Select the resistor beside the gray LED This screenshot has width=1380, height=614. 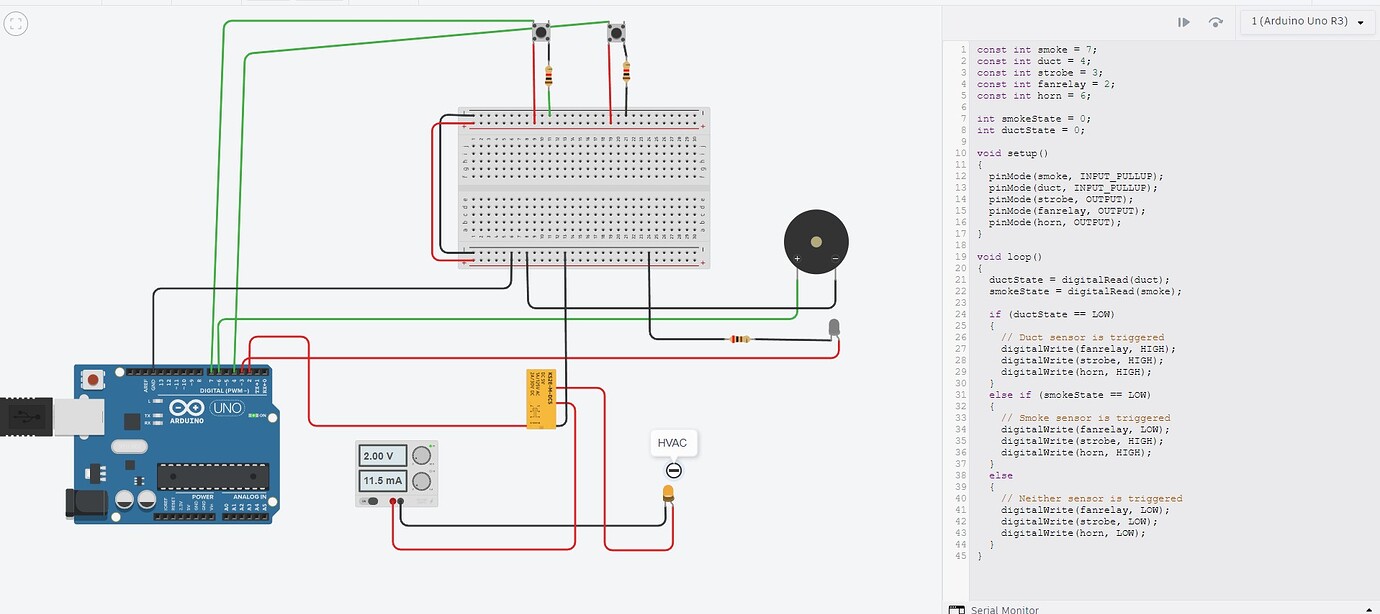point(740,339)
